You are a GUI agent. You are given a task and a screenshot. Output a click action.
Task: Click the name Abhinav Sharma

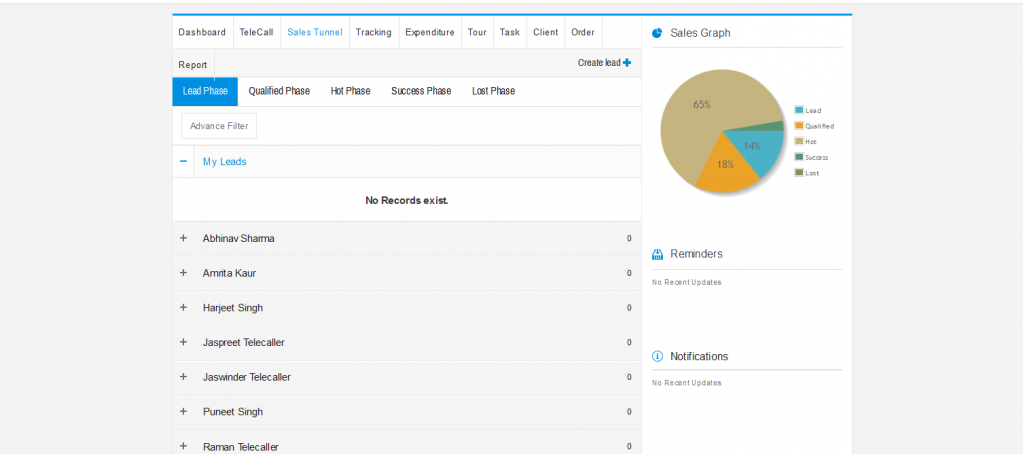[x=239, y=239]
